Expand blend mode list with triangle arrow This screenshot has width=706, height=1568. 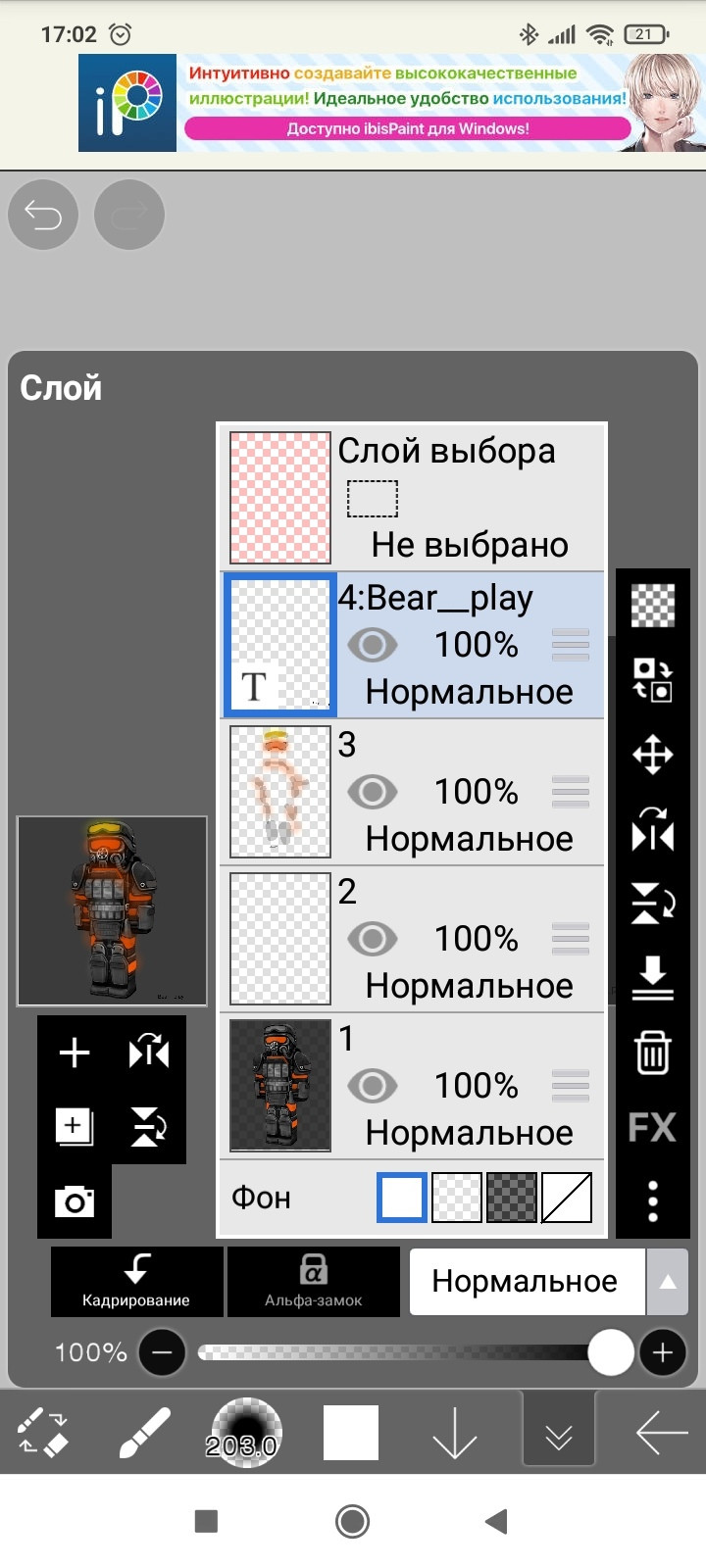click(x=668, y=1282)
